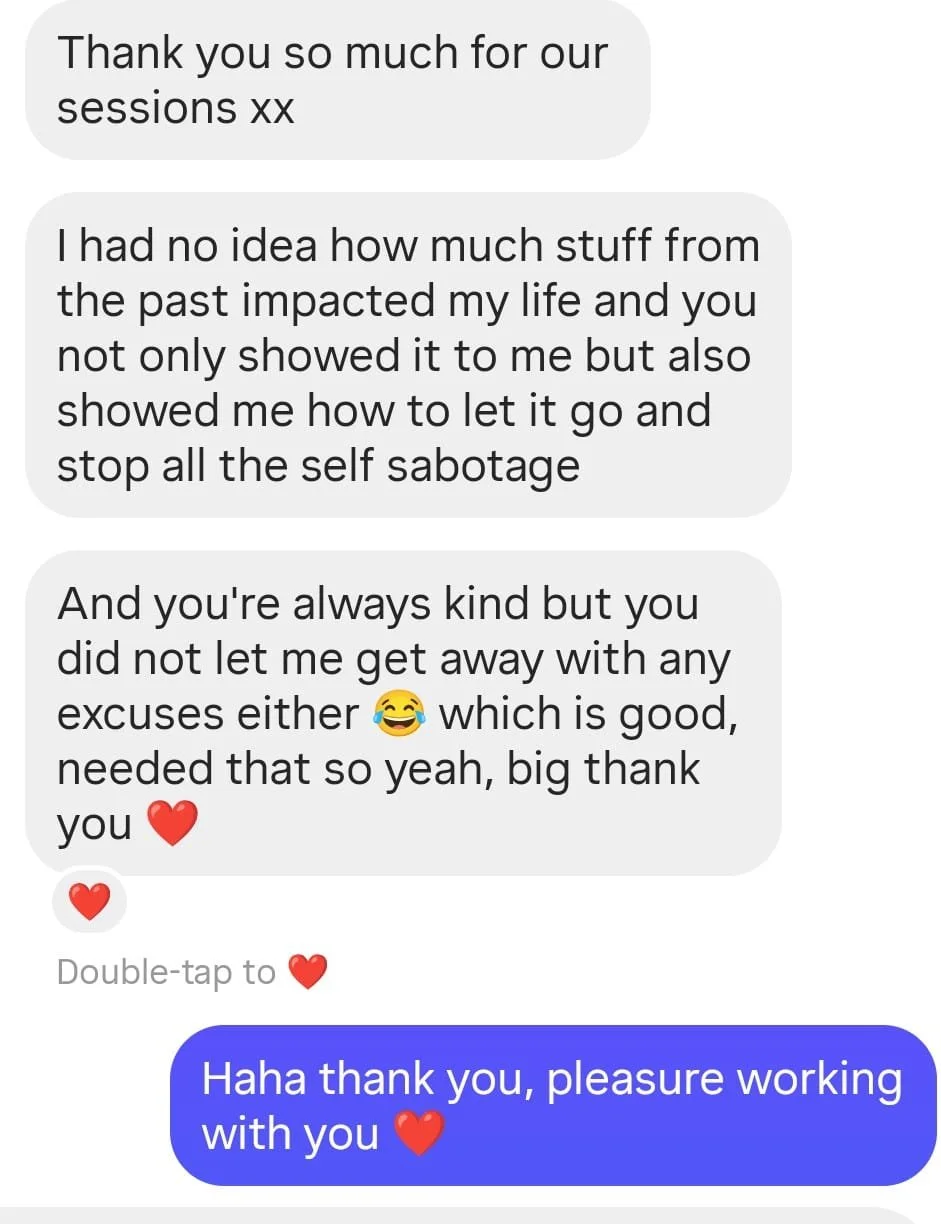Click the text 'sessions xx' in the first bubble

pos(176,109)
